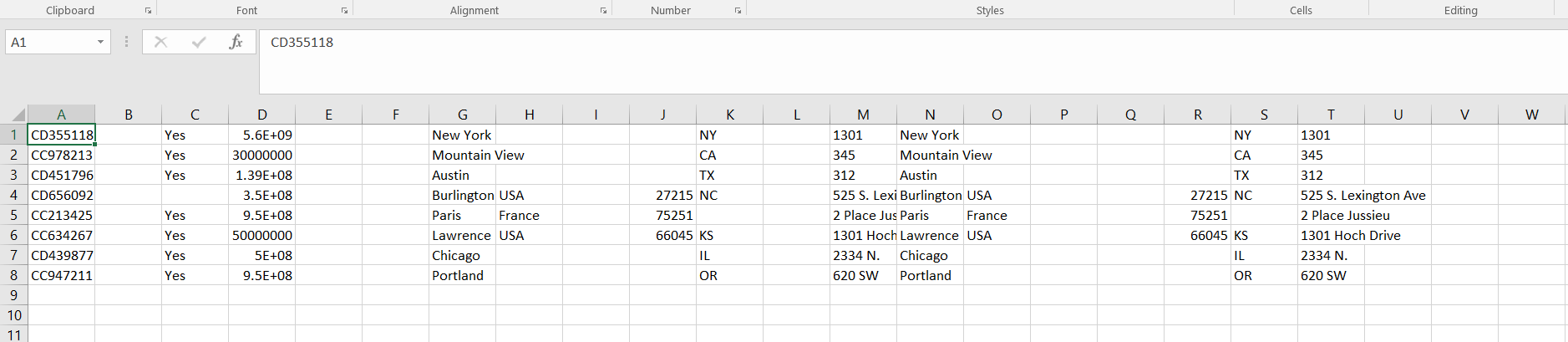Expand the Name Box dropdown arrow

[x=100, y=42]
